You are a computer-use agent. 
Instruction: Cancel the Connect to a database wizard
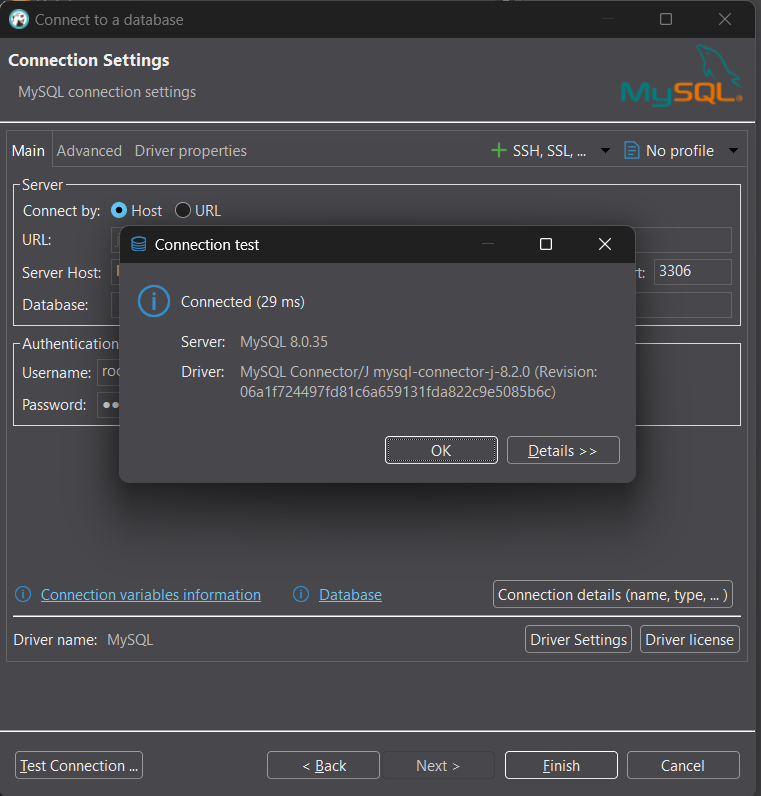683,765
